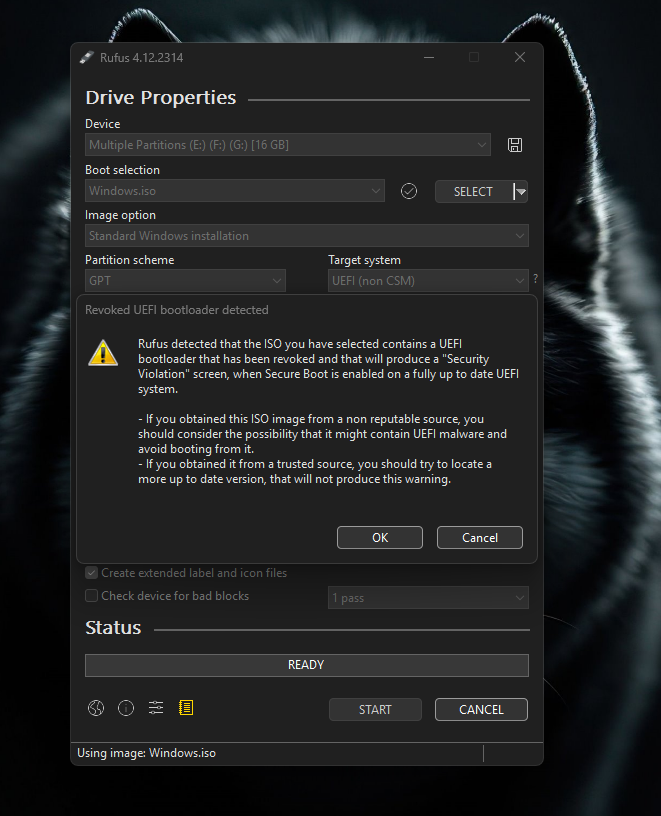The width and height of the screenshot is (661, 816).
Task: Click the 'Target system' label
Action: coord(364,260)
